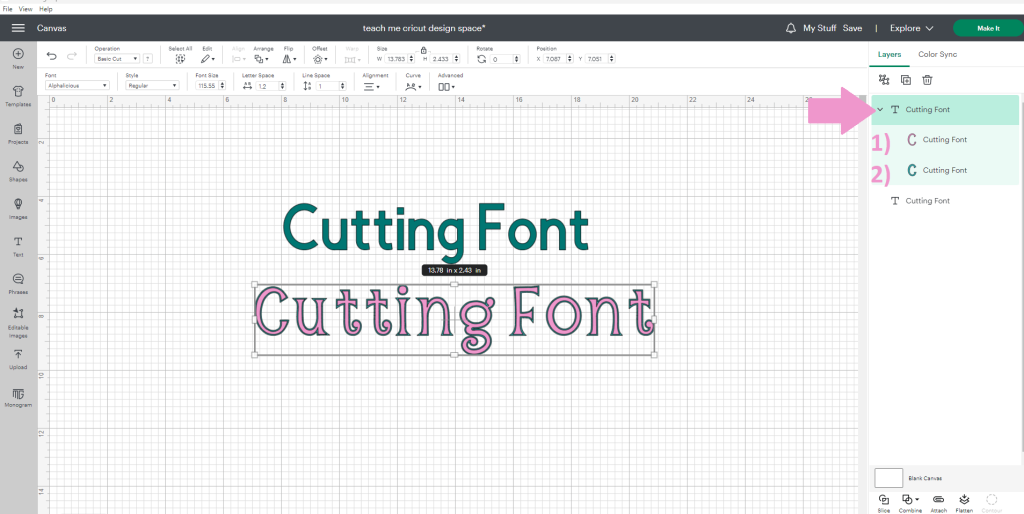Image resolution: width=1024 pixels, height=514 pixels.
Task: Open the Flip options
Action: 289,59
